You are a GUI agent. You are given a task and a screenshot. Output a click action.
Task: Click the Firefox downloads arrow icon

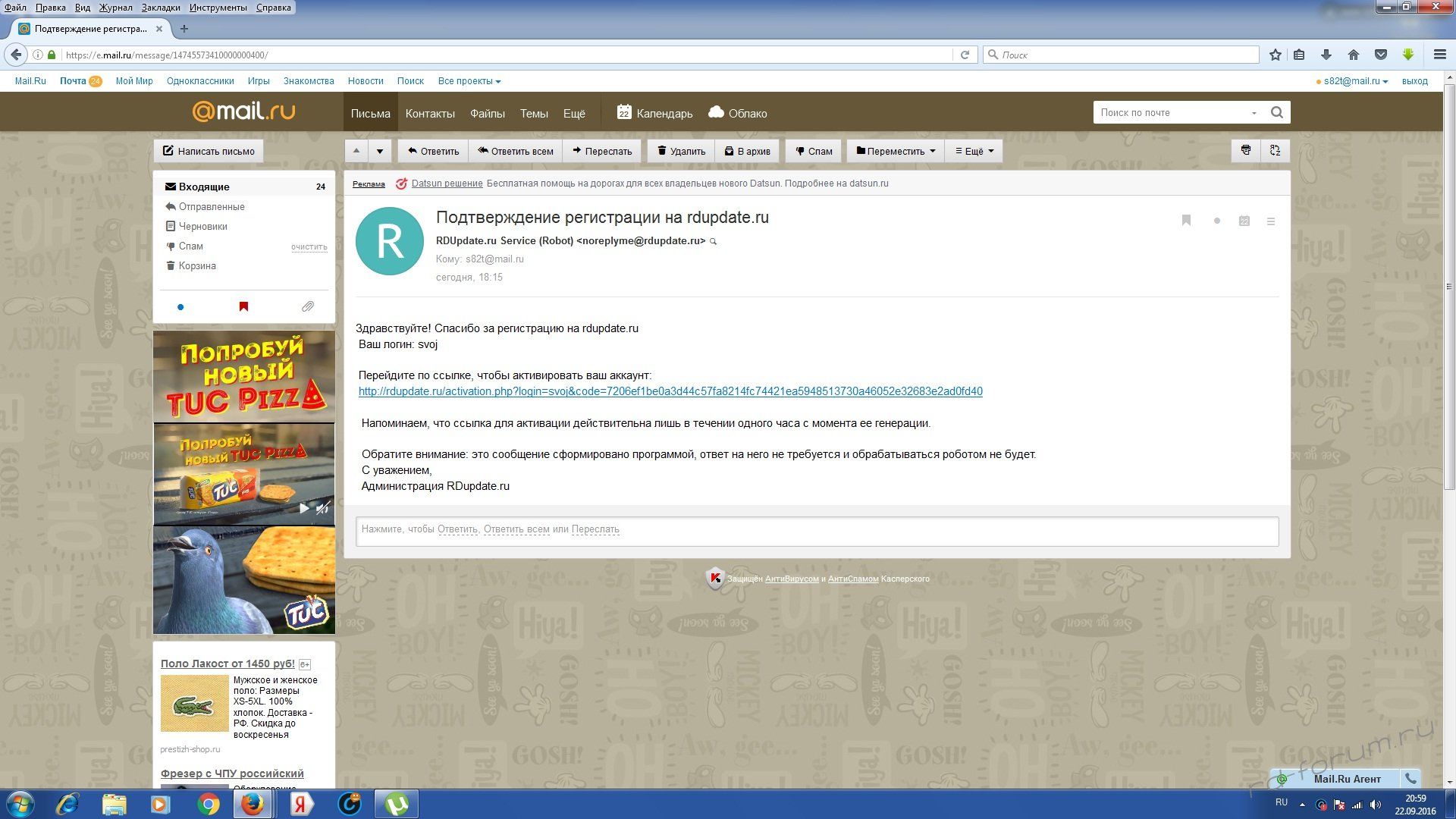1326,55
